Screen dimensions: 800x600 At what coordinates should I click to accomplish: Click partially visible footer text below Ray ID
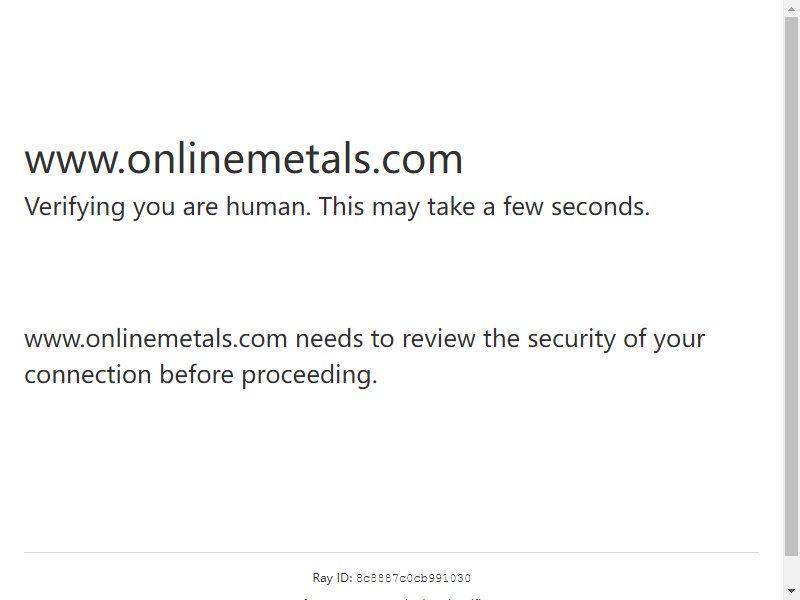pyautogui.click(x=391, y=597)
